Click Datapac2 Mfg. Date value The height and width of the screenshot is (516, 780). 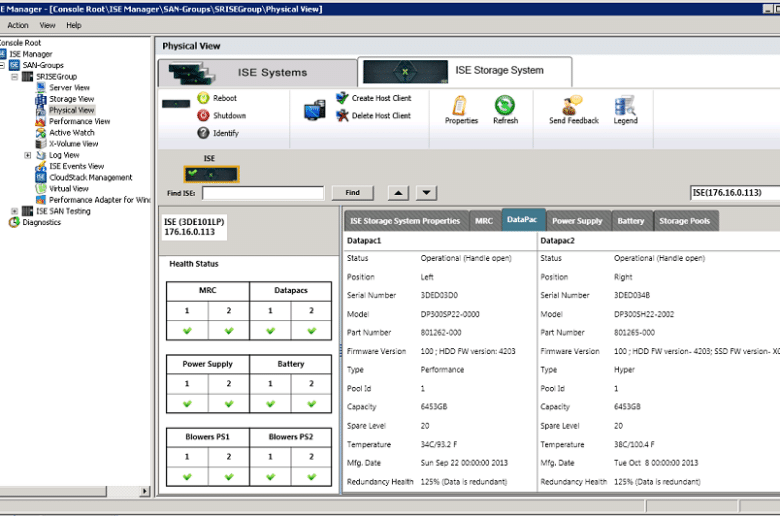(656, 463)
